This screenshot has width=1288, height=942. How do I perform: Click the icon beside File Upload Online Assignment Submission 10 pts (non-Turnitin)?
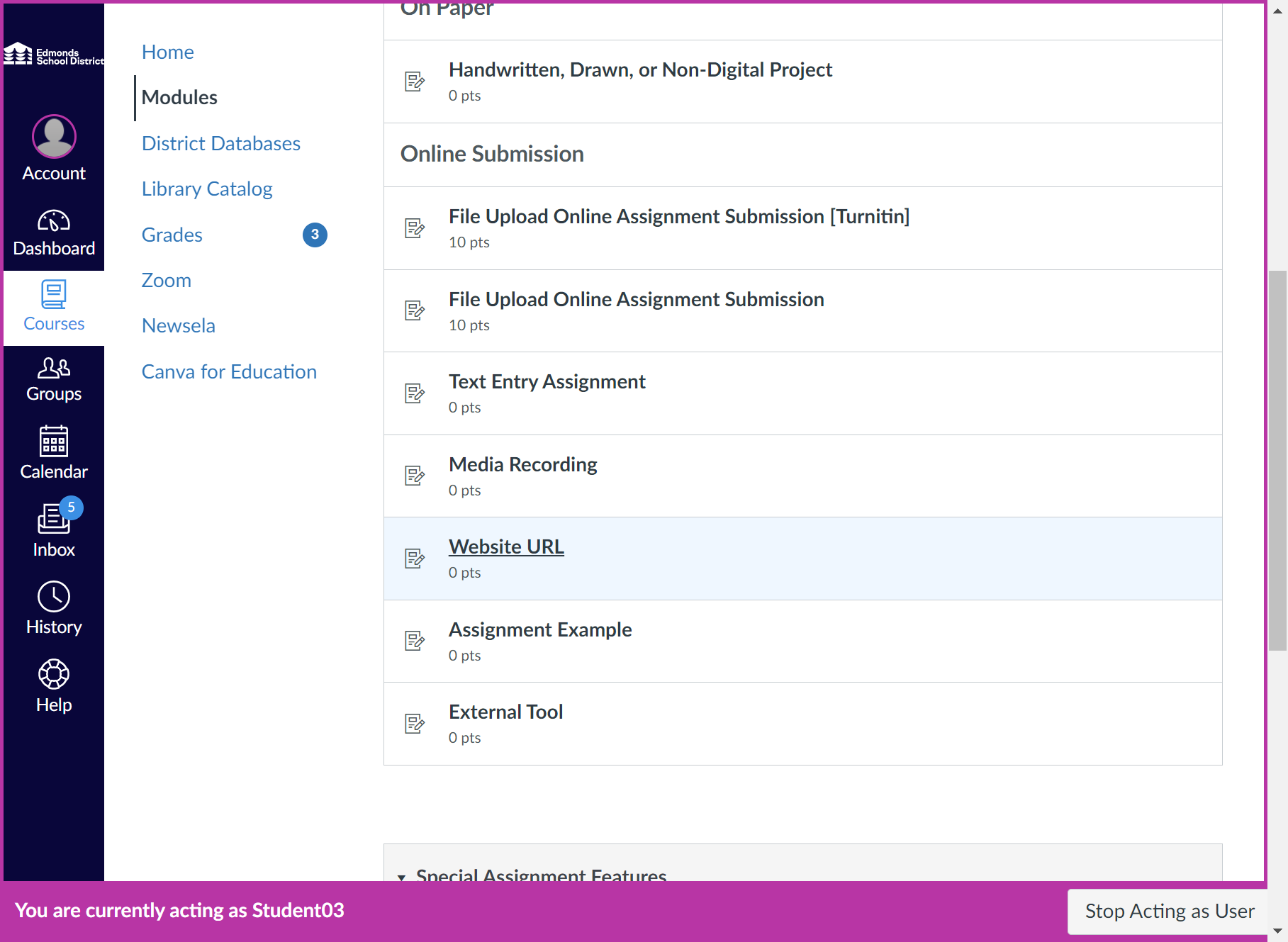pos(415,310)
